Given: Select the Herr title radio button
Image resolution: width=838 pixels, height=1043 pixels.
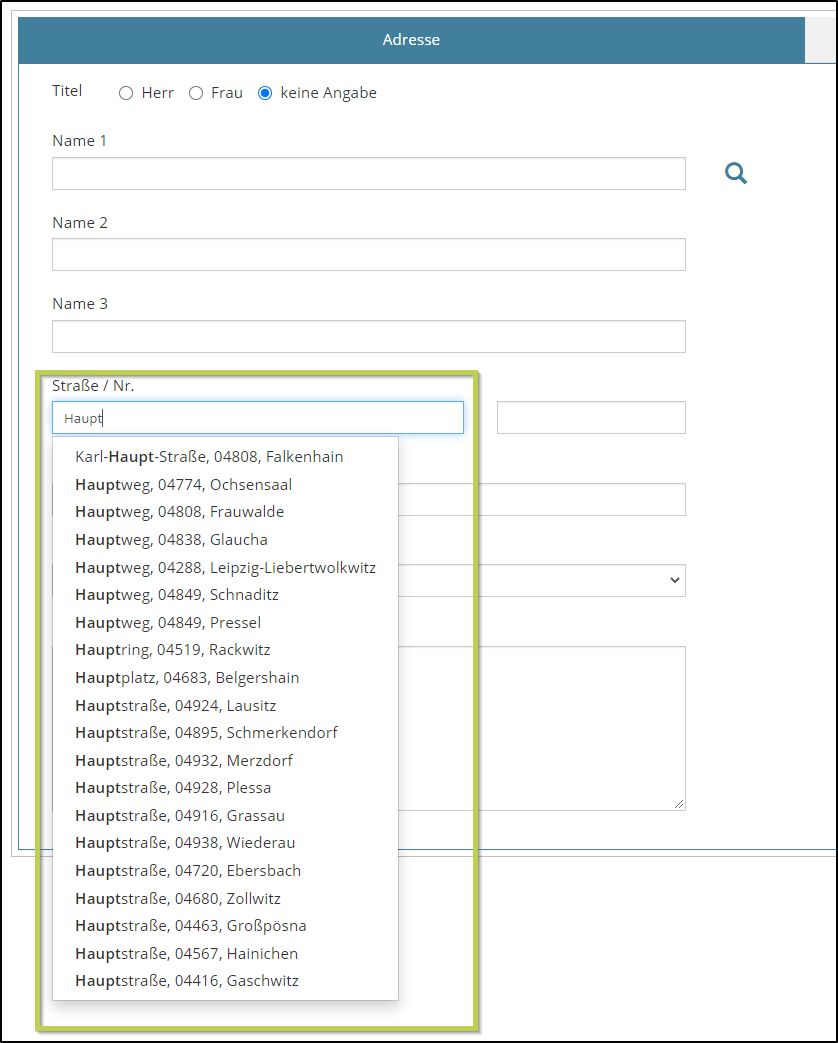Looking at the screenshot, I should pos(126,93).
